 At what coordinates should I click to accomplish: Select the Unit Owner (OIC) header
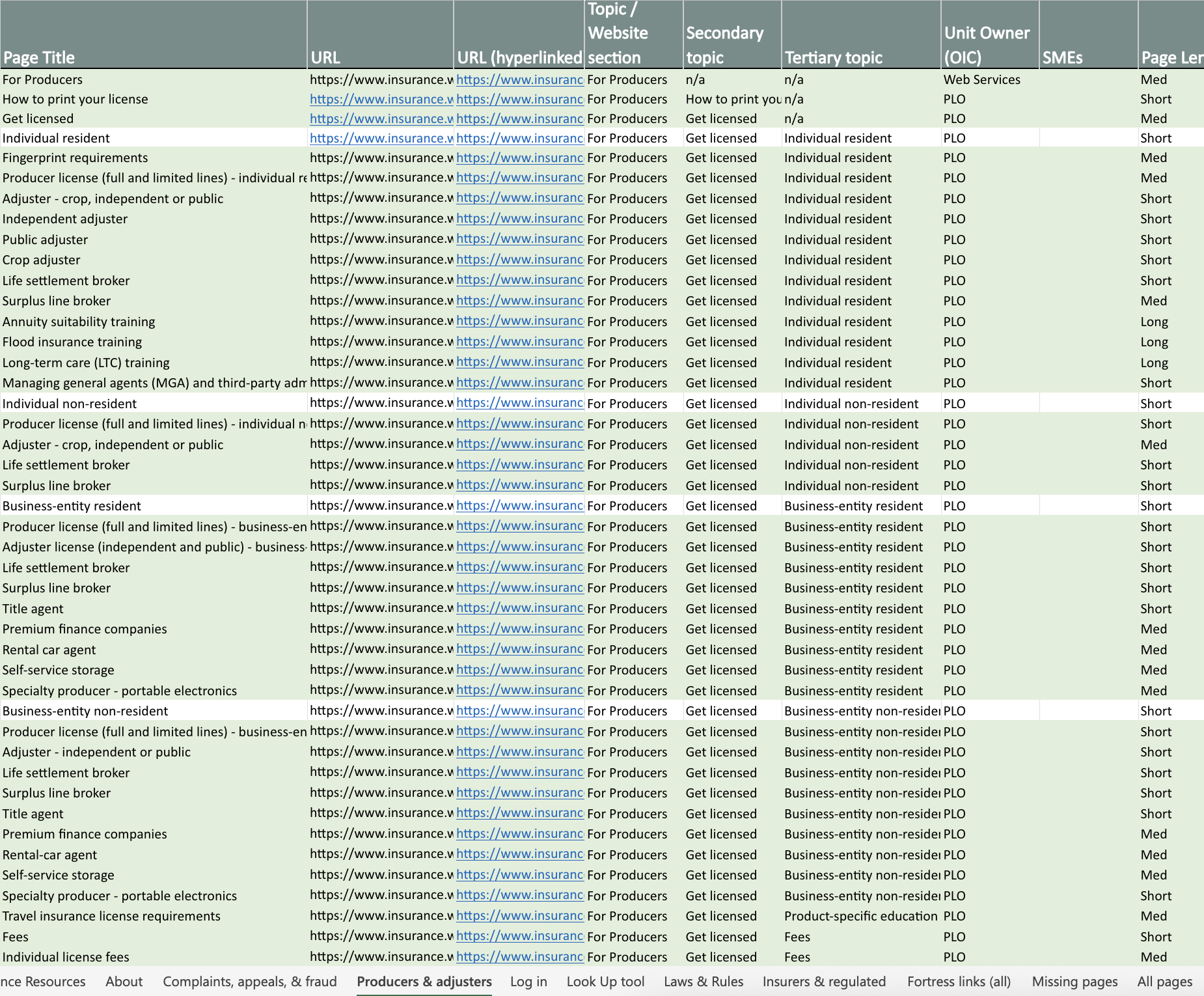(x=990, y=35)
